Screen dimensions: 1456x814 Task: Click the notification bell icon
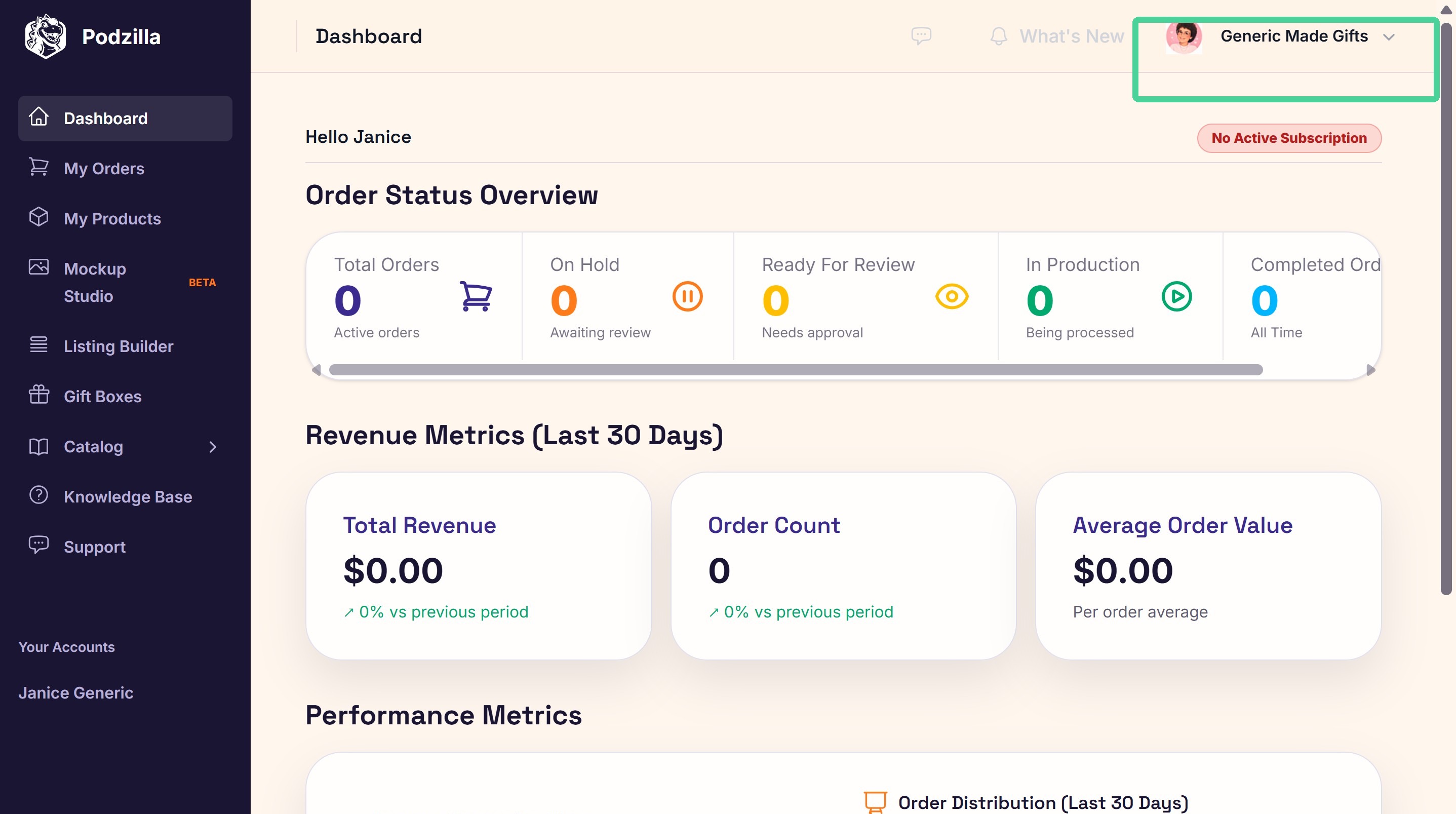999,36
